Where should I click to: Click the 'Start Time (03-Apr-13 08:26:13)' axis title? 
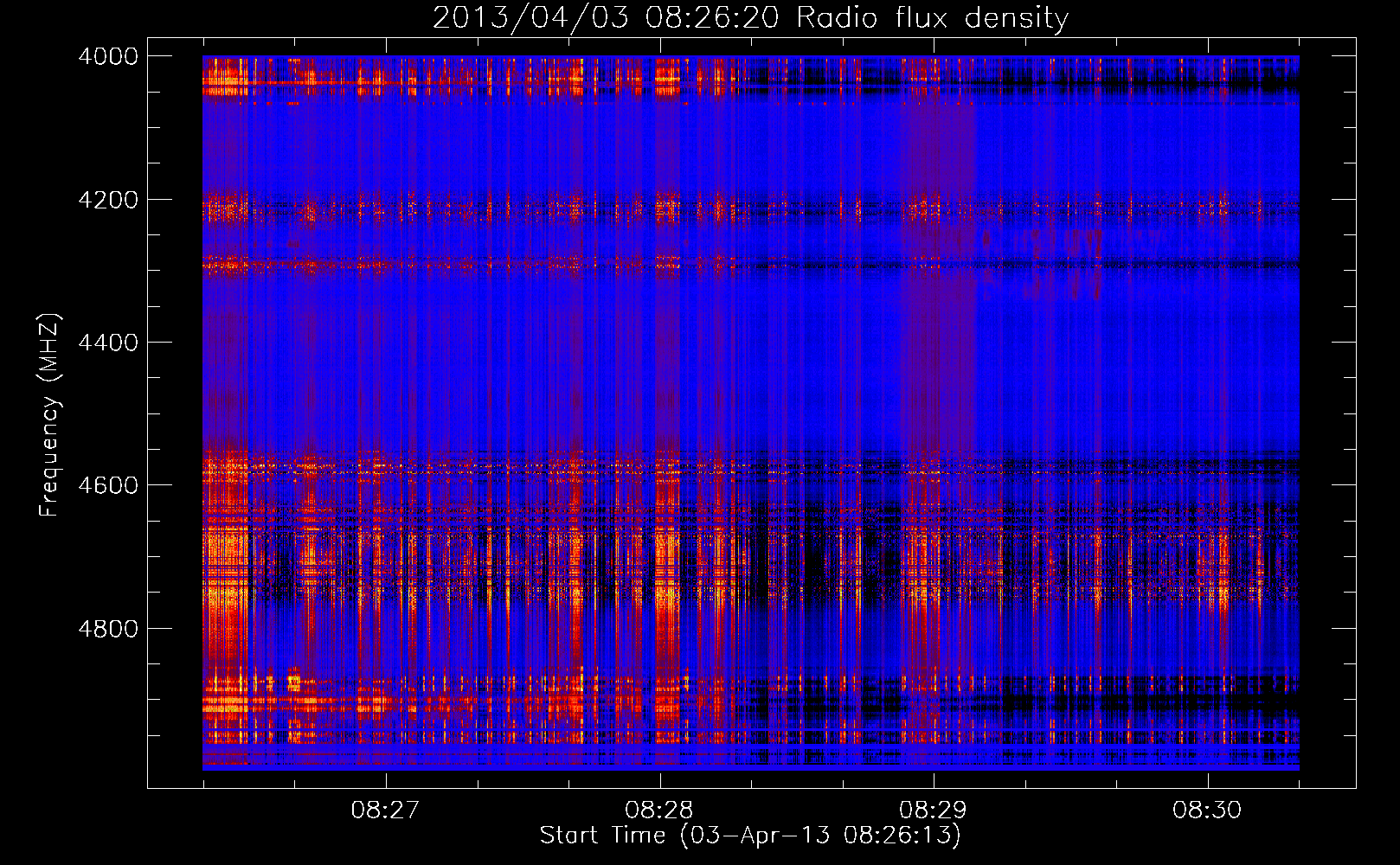[750, 836]
